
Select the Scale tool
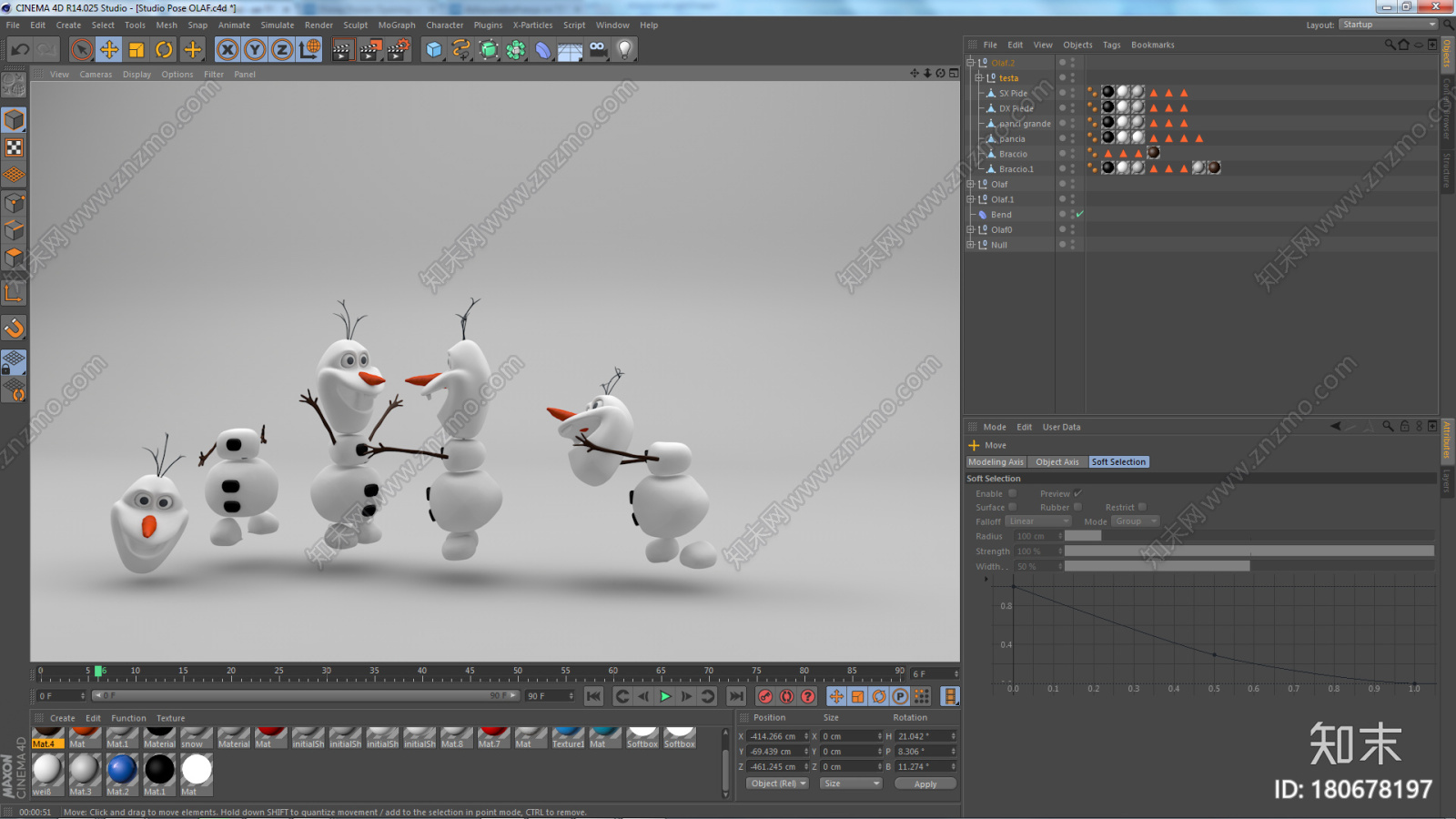136,49
